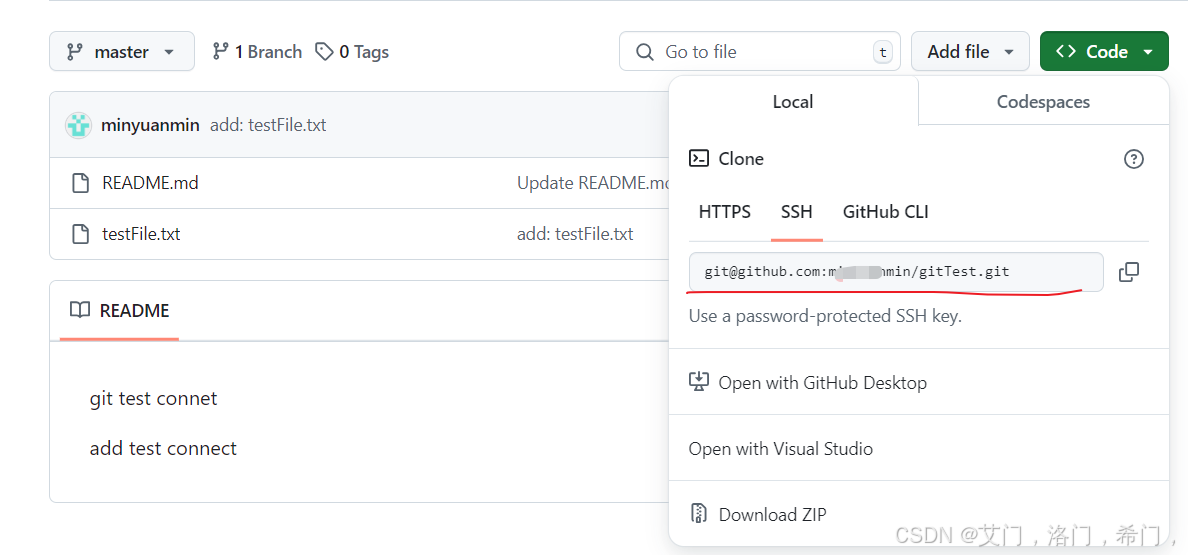Open the minyuanmin author link
This screenshot has width=1188, height=555.
(150, 125)
